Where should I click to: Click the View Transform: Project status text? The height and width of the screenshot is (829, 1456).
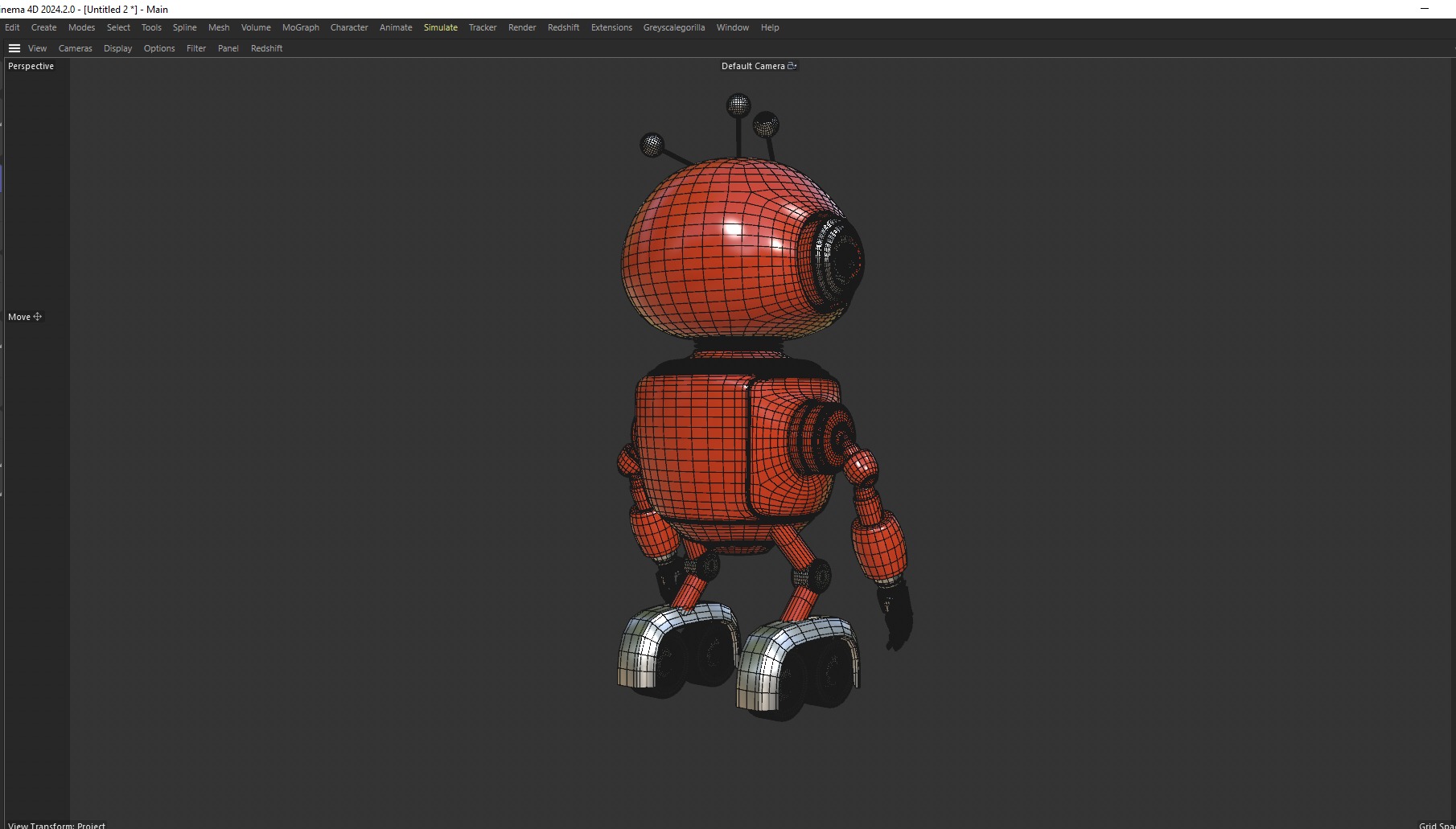pos(56,825)
